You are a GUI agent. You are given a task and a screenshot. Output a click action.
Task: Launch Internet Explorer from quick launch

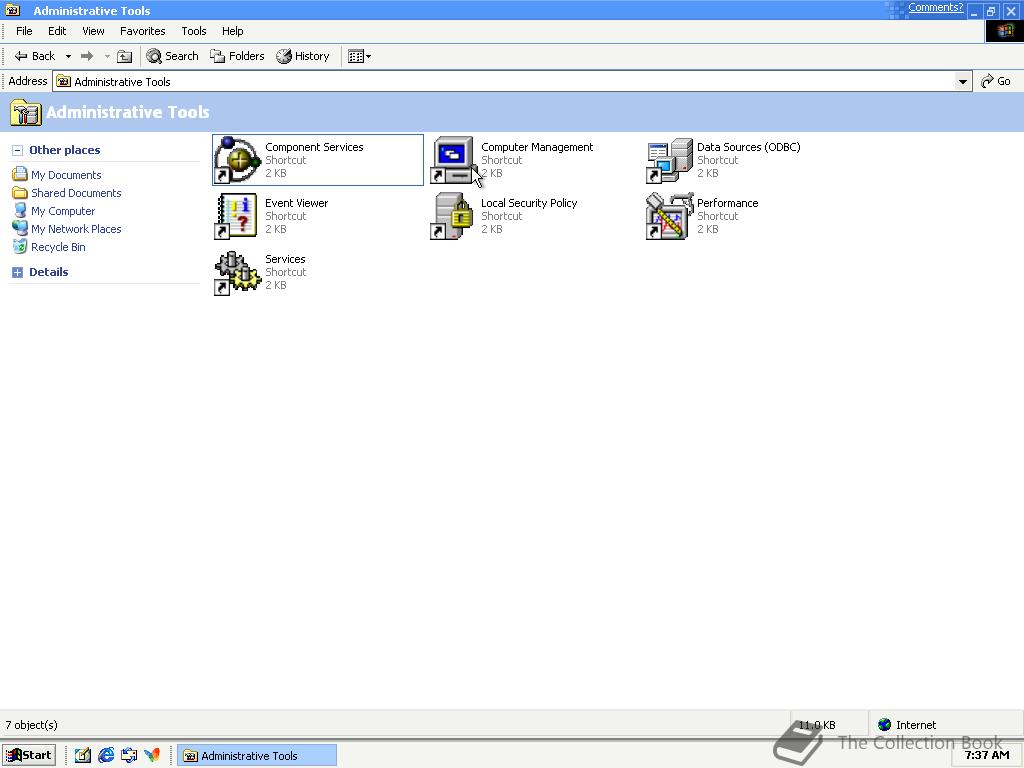click(x=106, y=756)
